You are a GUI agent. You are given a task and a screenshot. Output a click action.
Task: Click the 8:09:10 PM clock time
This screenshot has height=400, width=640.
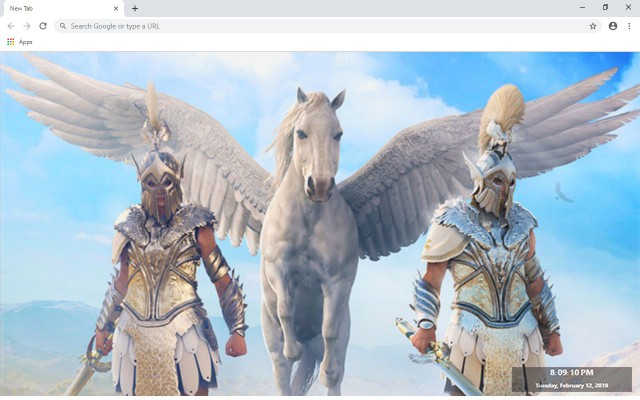571,372
